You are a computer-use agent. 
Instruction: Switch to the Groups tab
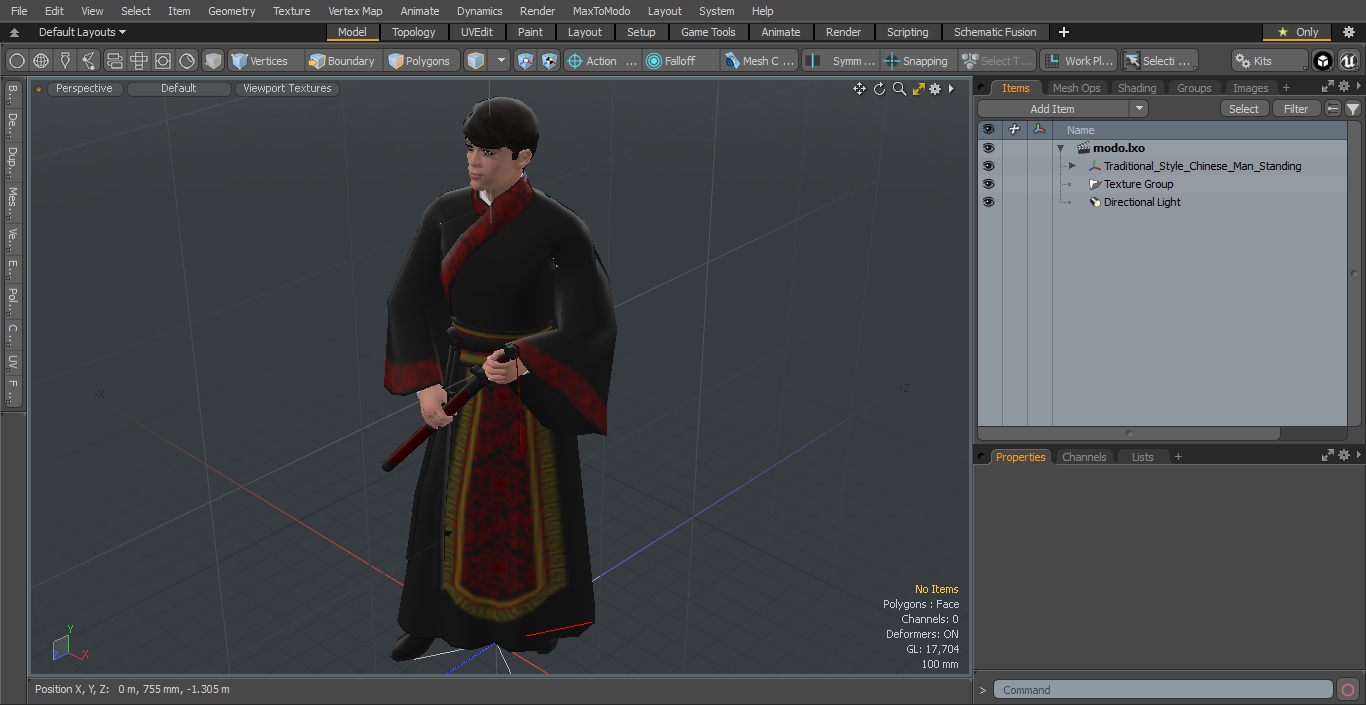[x=1194, y=88]
